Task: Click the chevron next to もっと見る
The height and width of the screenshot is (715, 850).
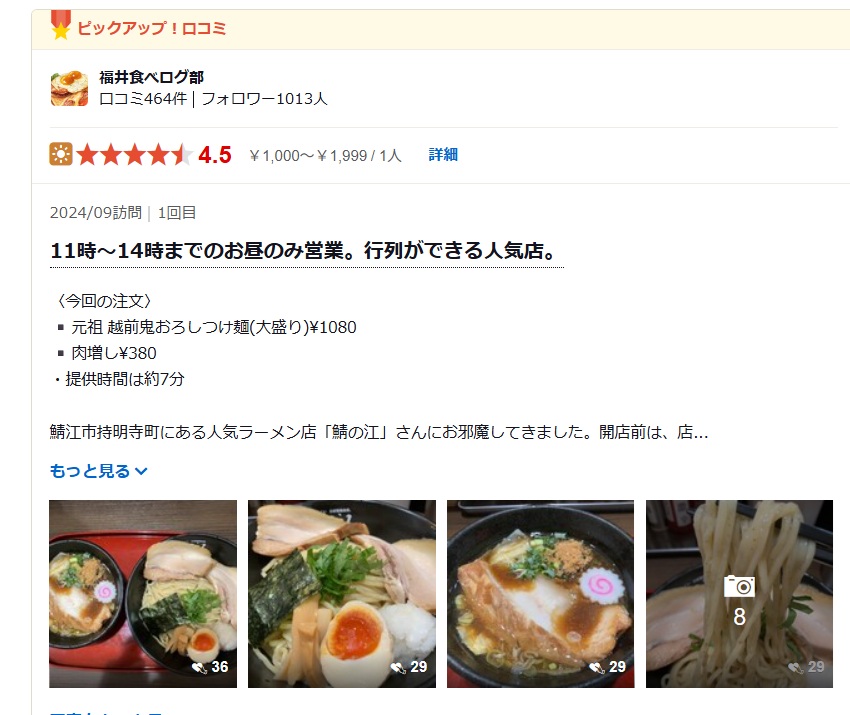Action: point(141,472)
